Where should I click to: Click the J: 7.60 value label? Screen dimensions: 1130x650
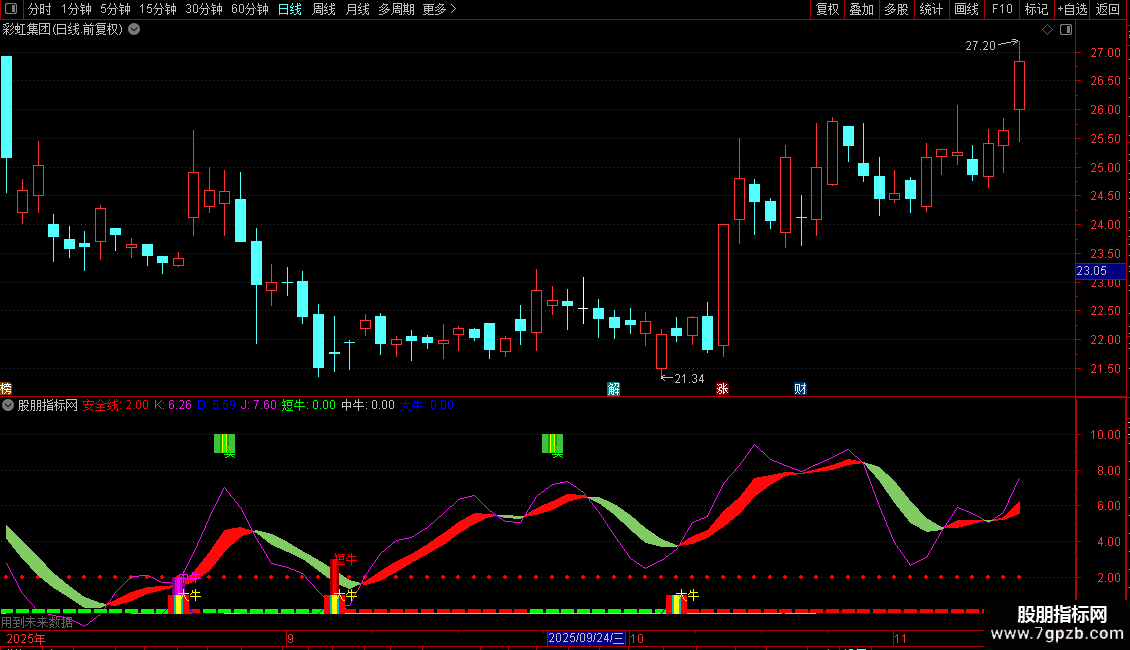(x=259, y=405)
